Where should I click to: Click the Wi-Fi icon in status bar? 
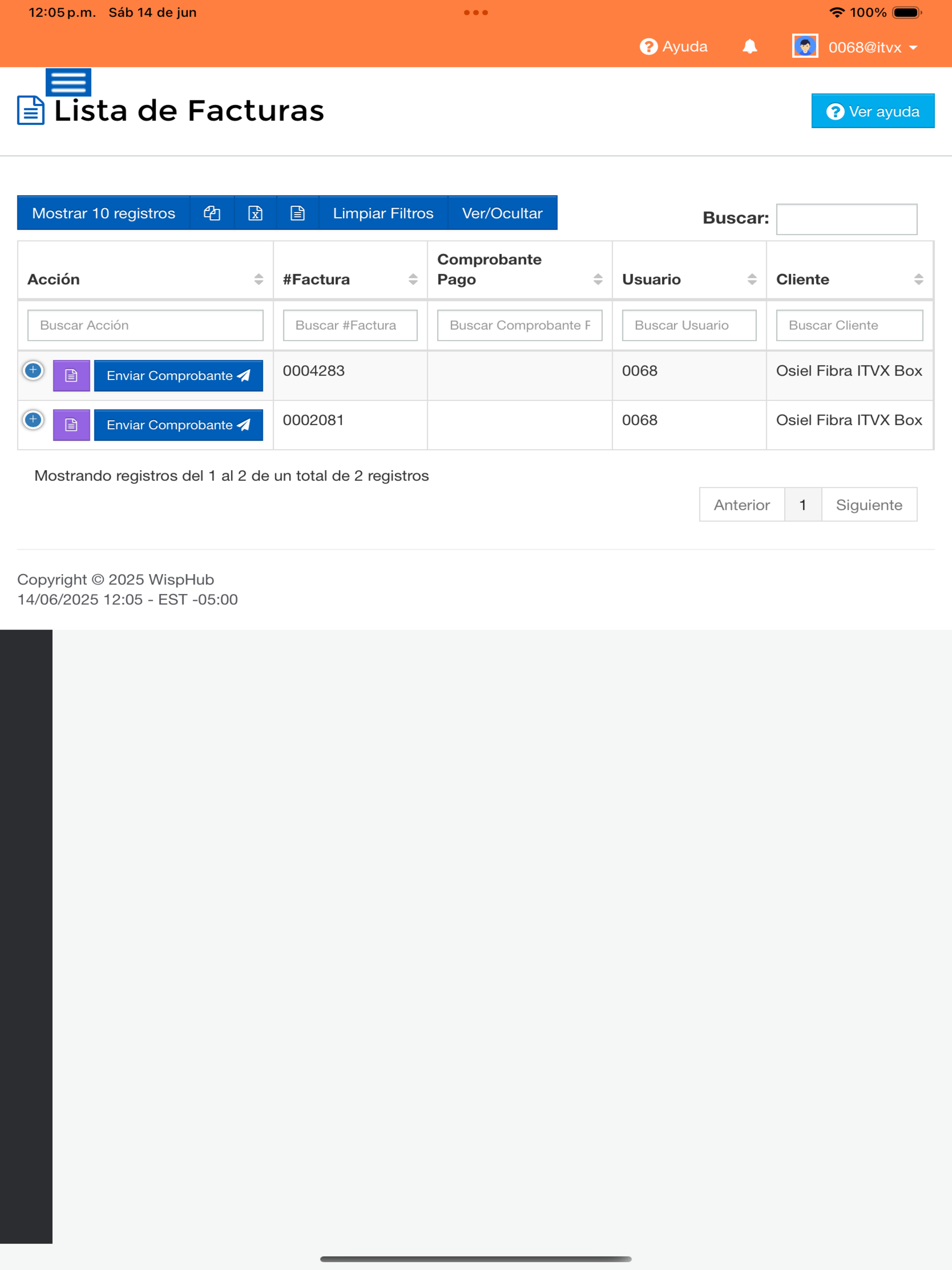pos(837,12)
